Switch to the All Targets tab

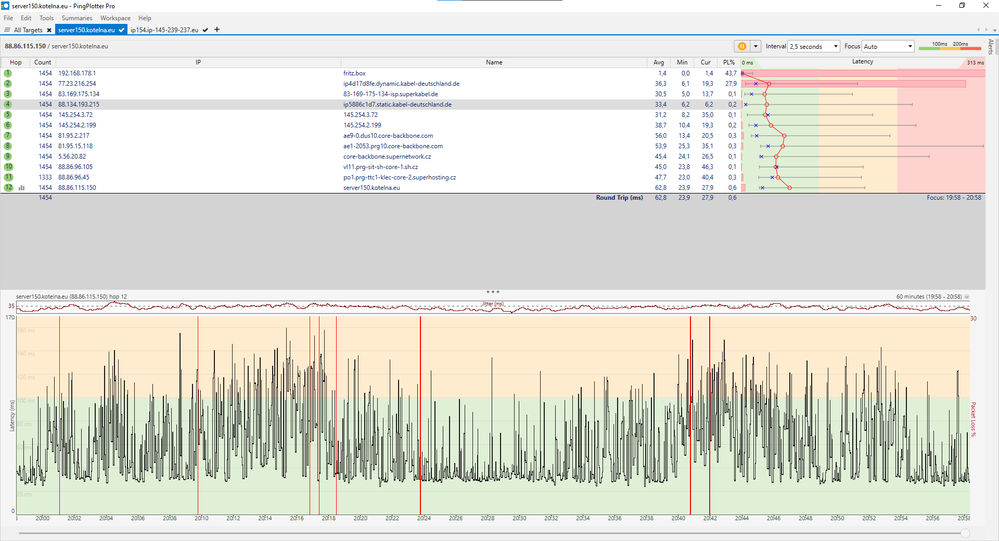28,29
